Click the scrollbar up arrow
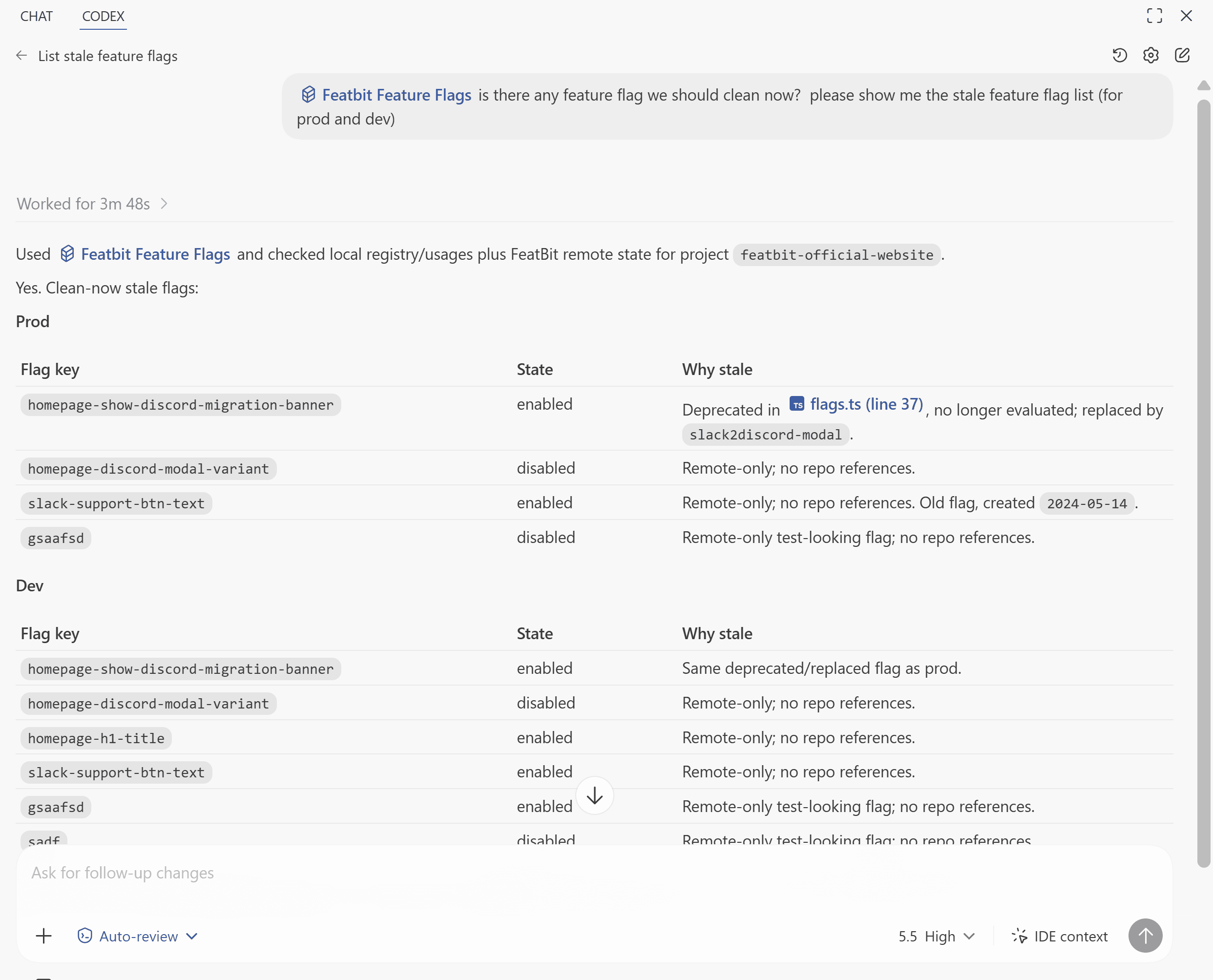Screen dimensions: 1213x980 click(x=1203, y=85)
